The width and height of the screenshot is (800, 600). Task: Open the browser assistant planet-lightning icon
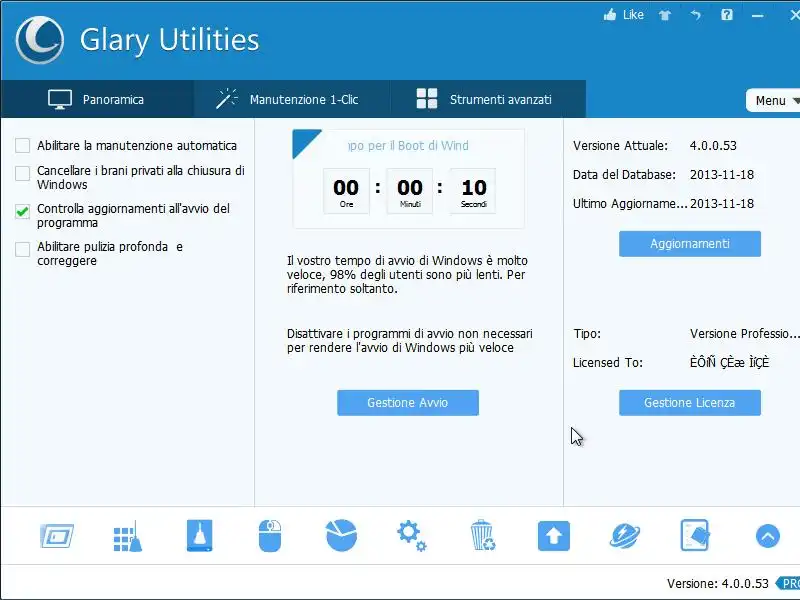point(624,536)
